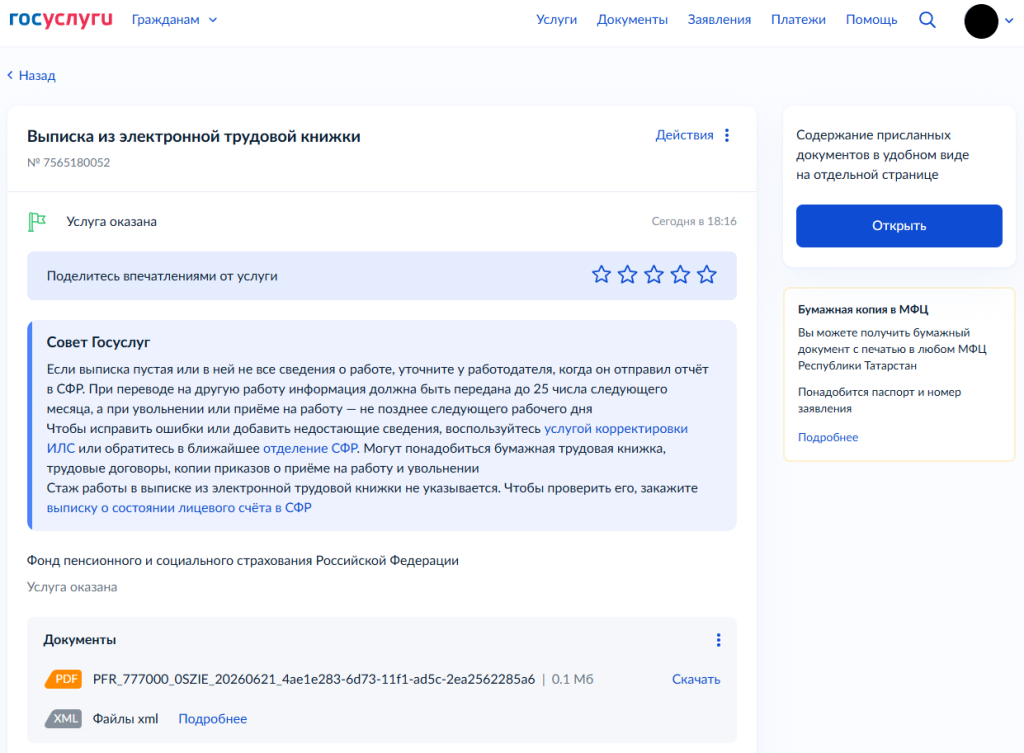Click the 0.1 Мб file size
Image resolution: width=1024 pixels, height=753 pixels.
tap(572, 679)
